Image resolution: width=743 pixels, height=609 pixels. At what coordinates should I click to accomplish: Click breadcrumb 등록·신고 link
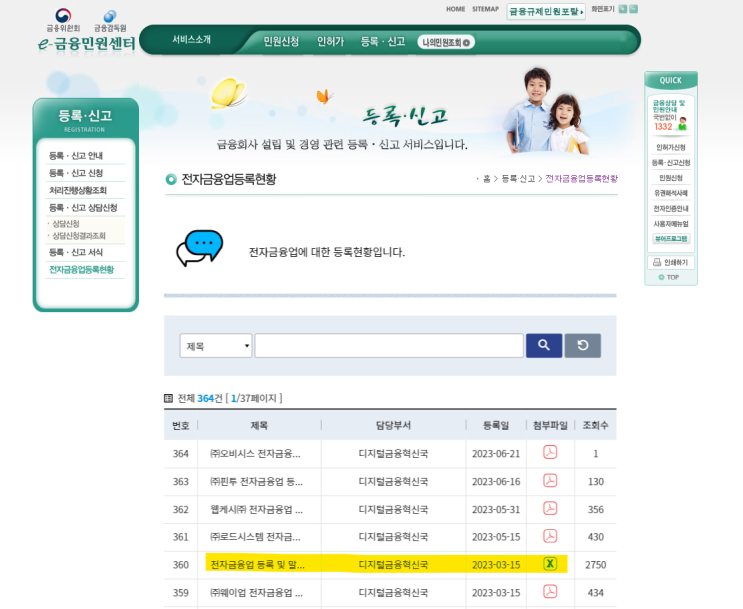[x=518, y=179]
